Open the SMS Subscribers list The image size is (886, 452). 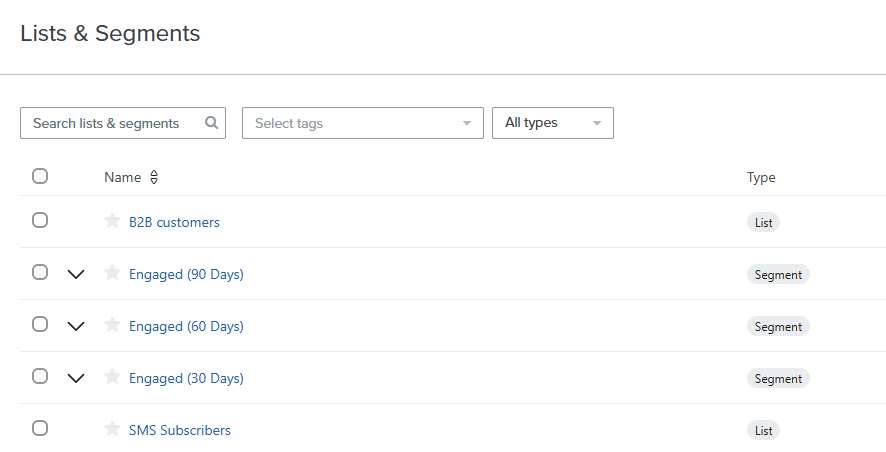click(180, 430)
